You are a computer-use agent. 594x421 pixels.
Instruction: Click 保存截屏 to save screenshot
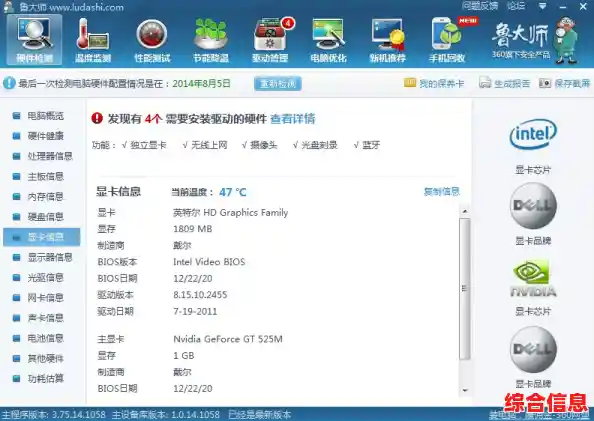[x=572, y=83]
